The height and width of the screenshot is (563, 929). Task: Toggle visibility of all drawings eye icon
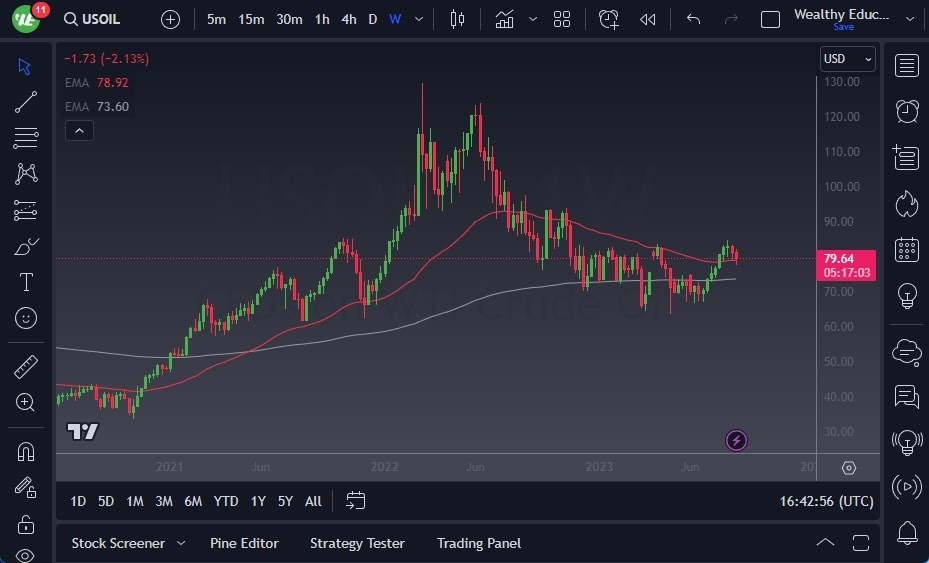[x=26, y=555]
